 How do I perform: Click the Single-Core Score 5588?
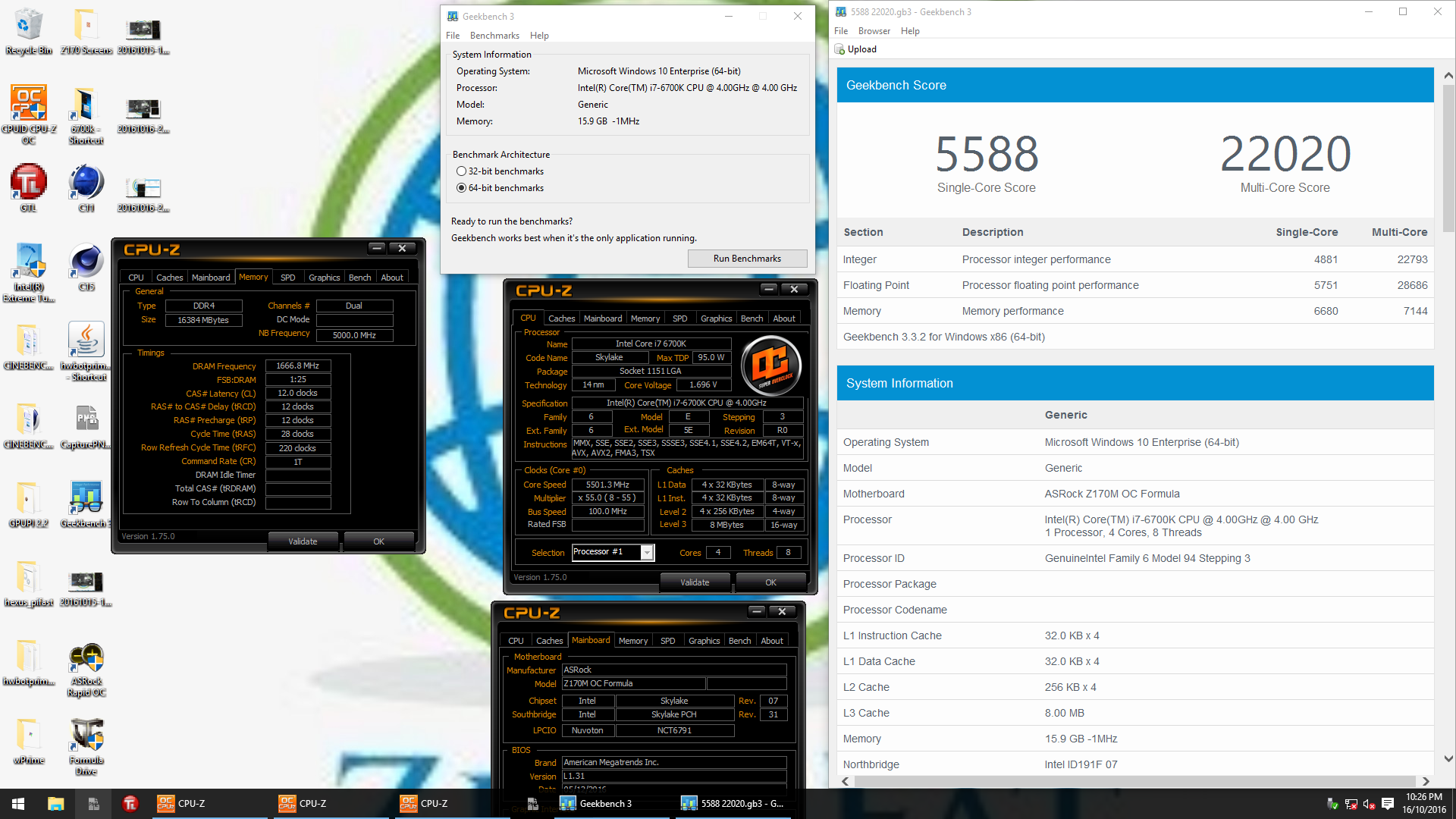pos(986,155)
